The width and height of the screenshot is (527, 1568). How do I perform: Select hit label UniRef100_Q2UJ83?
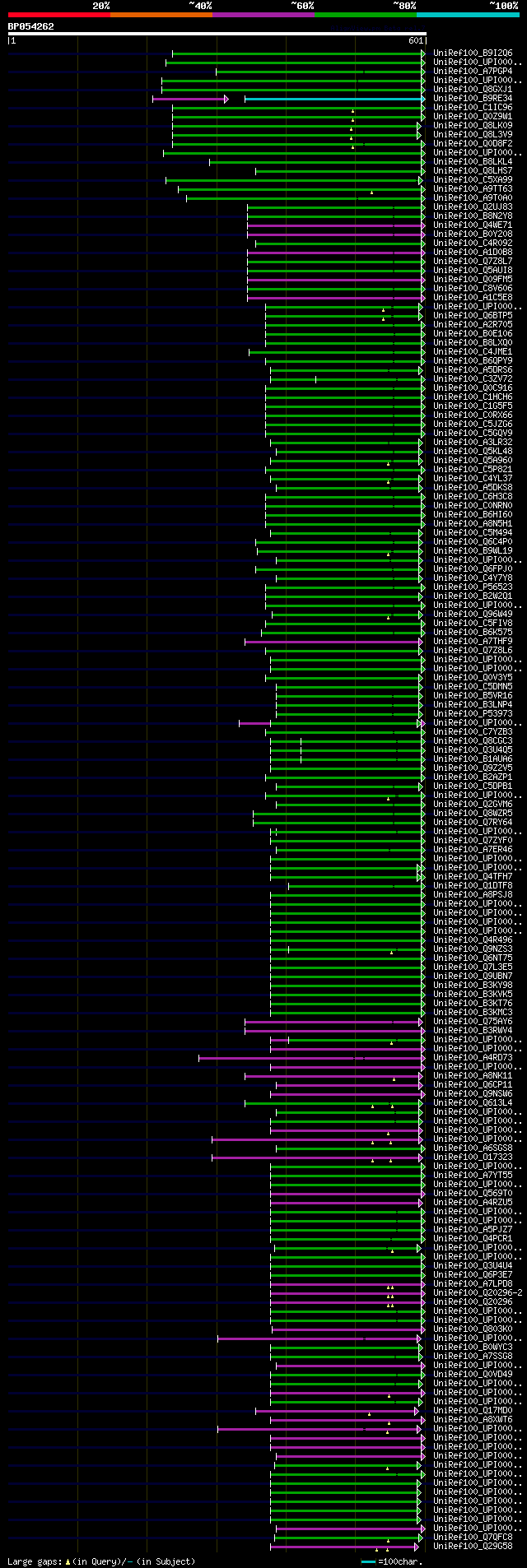[473, 206]
